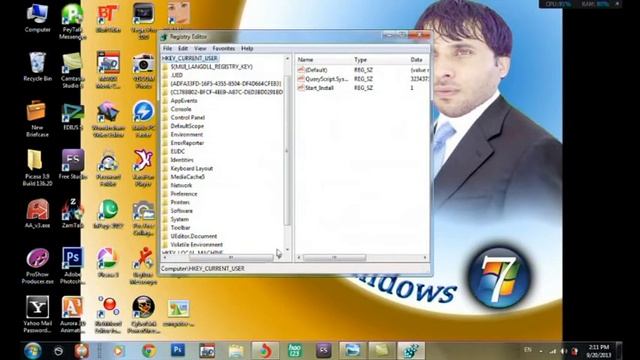Open the Picasa 3 desktop shortcut
This screenshot has width=640, height=360.
click(x=108, y=262)
